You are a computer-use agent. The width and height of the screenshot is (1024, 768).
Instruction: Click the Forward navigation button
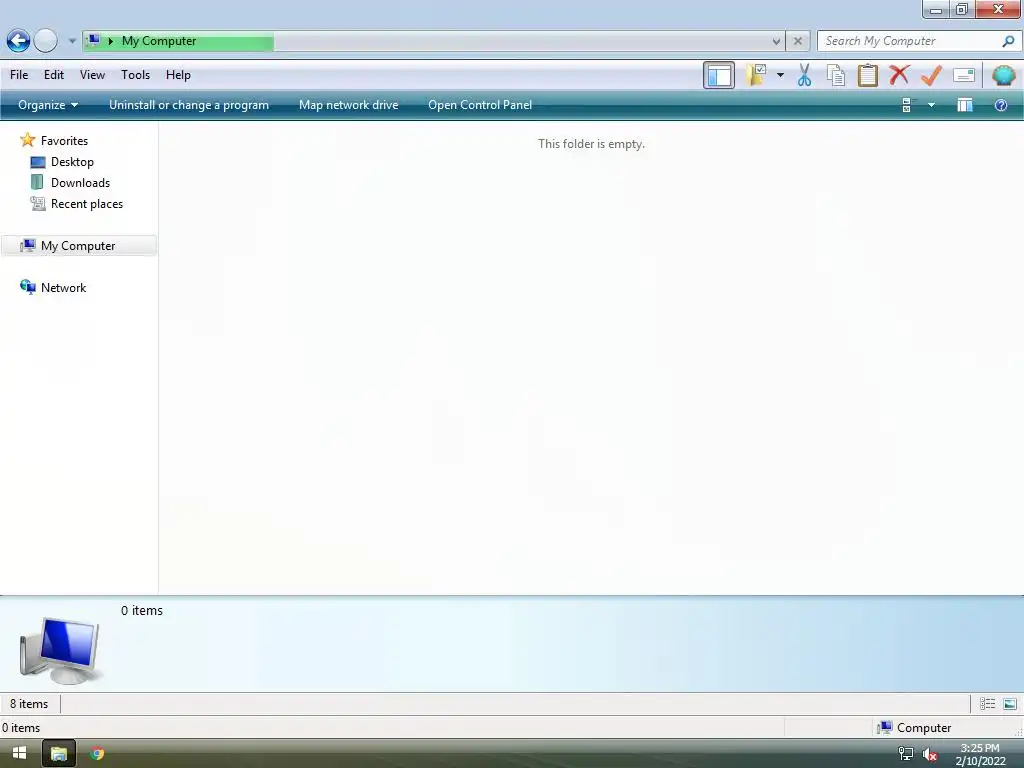(45, 40)
